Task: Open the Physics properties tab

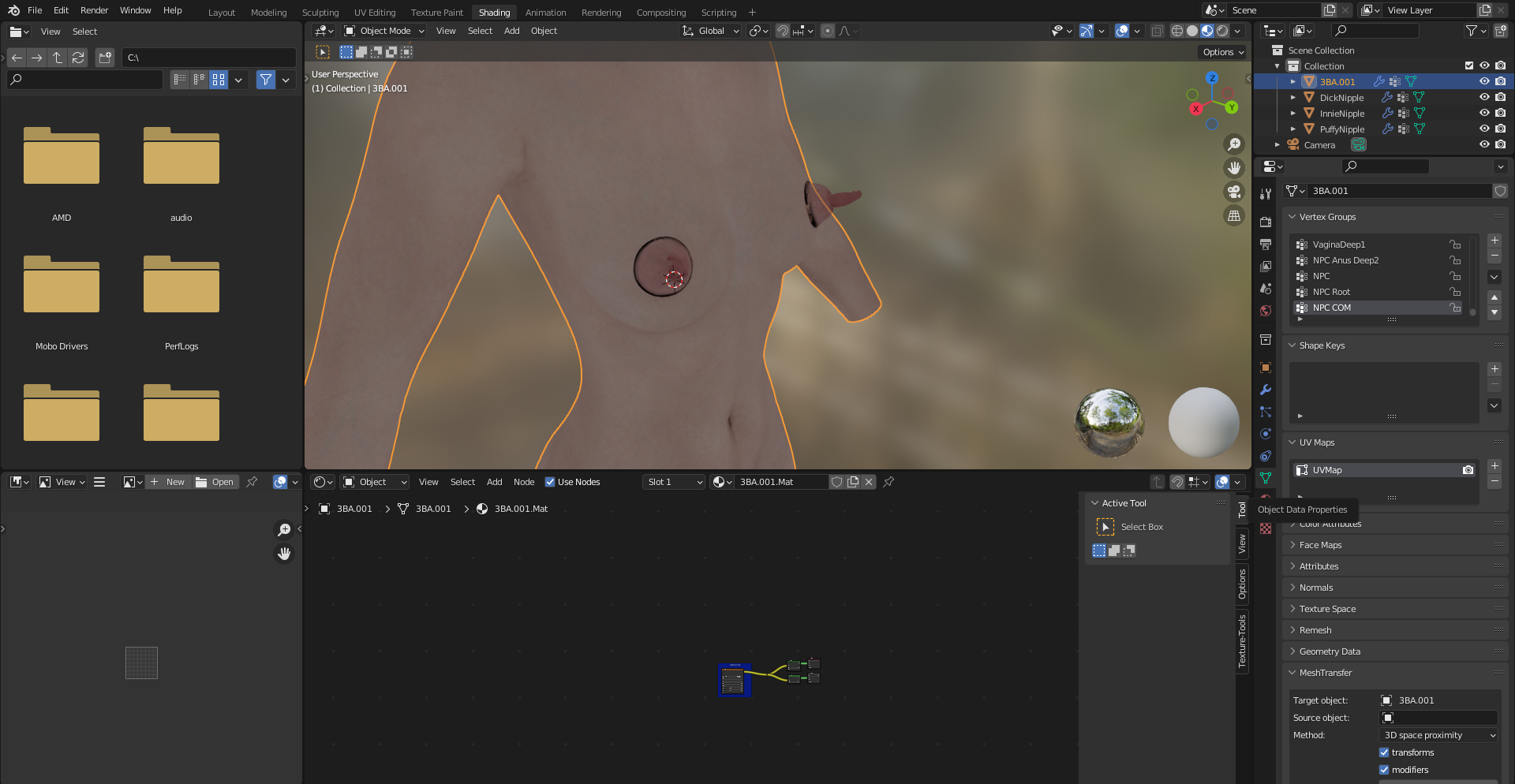Action: coord(1266,434)
